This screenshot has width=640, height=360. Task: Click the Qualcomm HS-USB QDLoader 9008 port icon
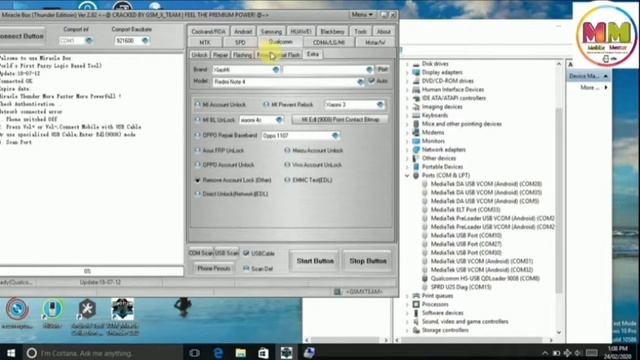(424, 279)
